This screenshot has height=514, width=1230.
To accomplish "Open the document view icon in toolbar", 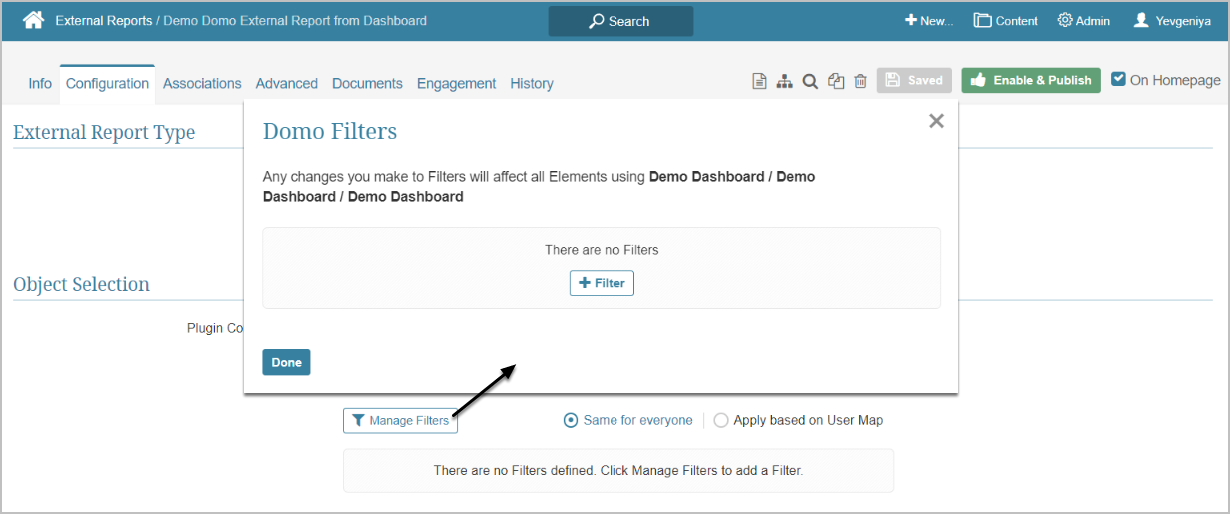I will 760,81.
